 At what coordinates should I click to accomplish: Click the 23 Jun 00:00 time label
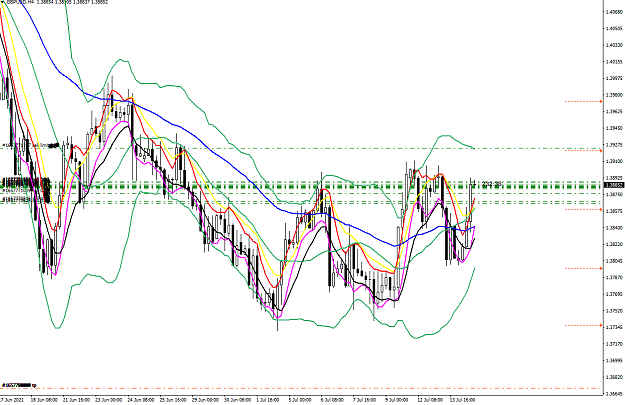(108, 400)
